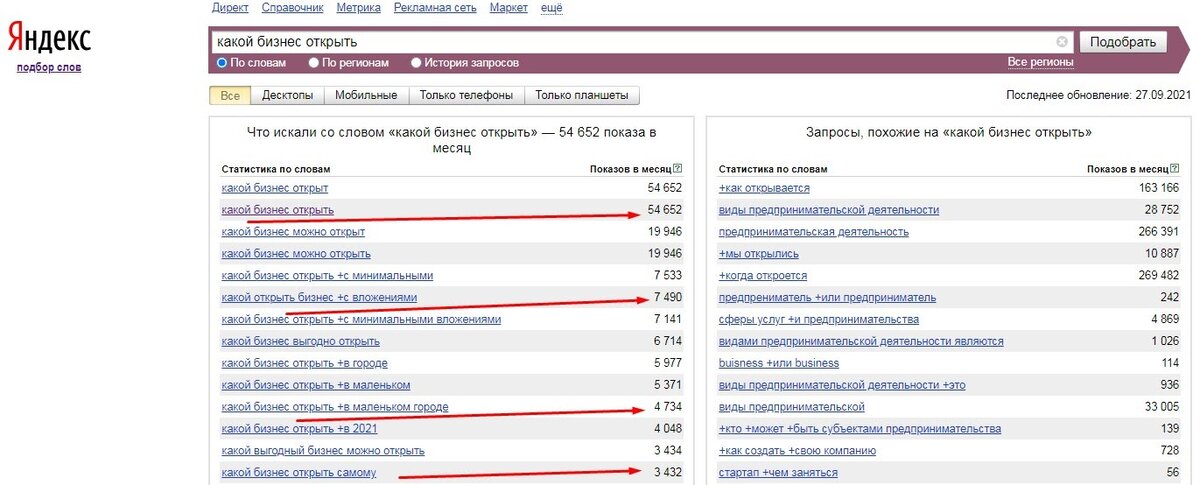Open 'какой бизнес открыть +в 2021'
The width and height of the screenshot is (1200, 485).
click(x=298, y=429)
